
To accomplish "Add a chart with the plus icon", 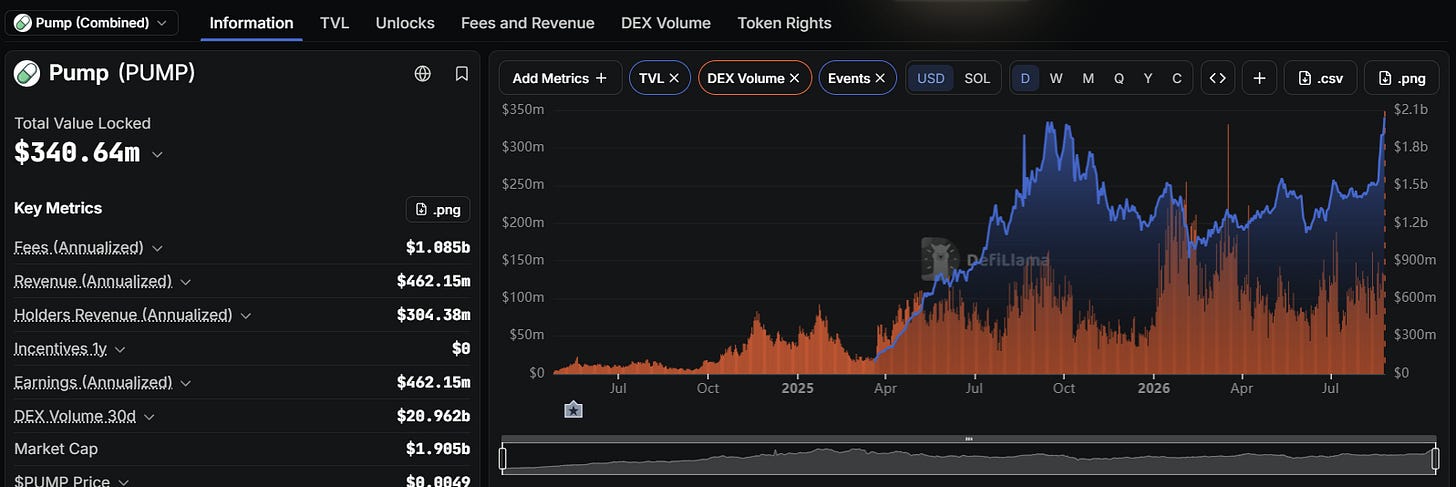I will coord(1259,78).
